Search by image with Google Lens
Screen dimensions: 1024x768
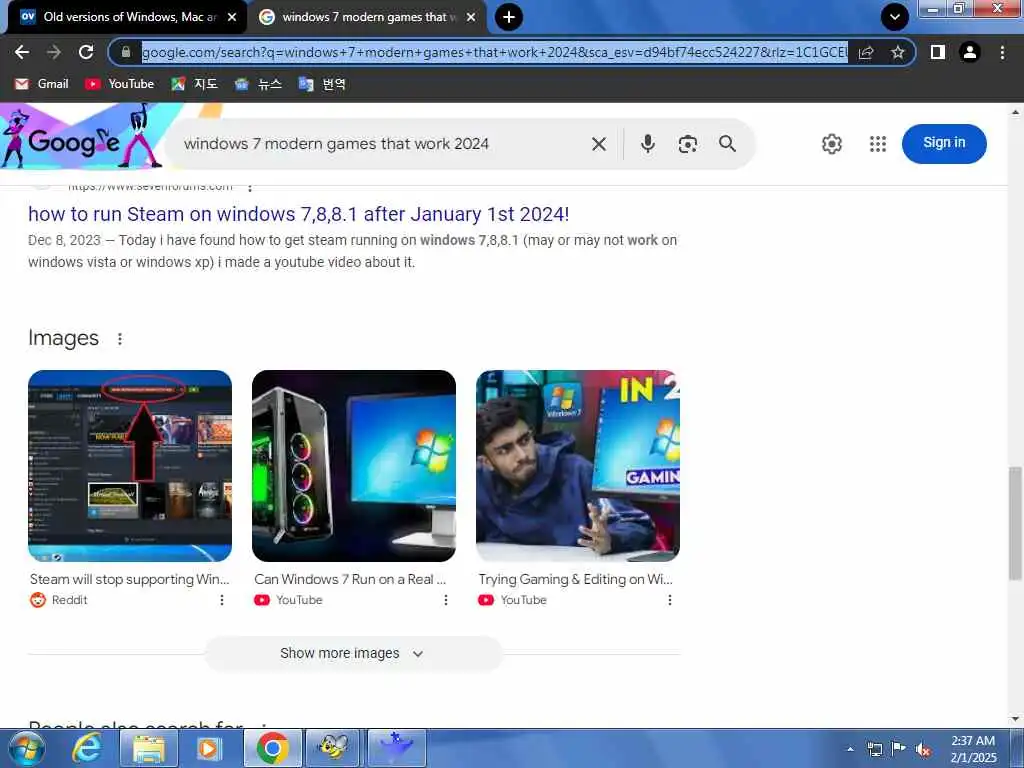688,144
